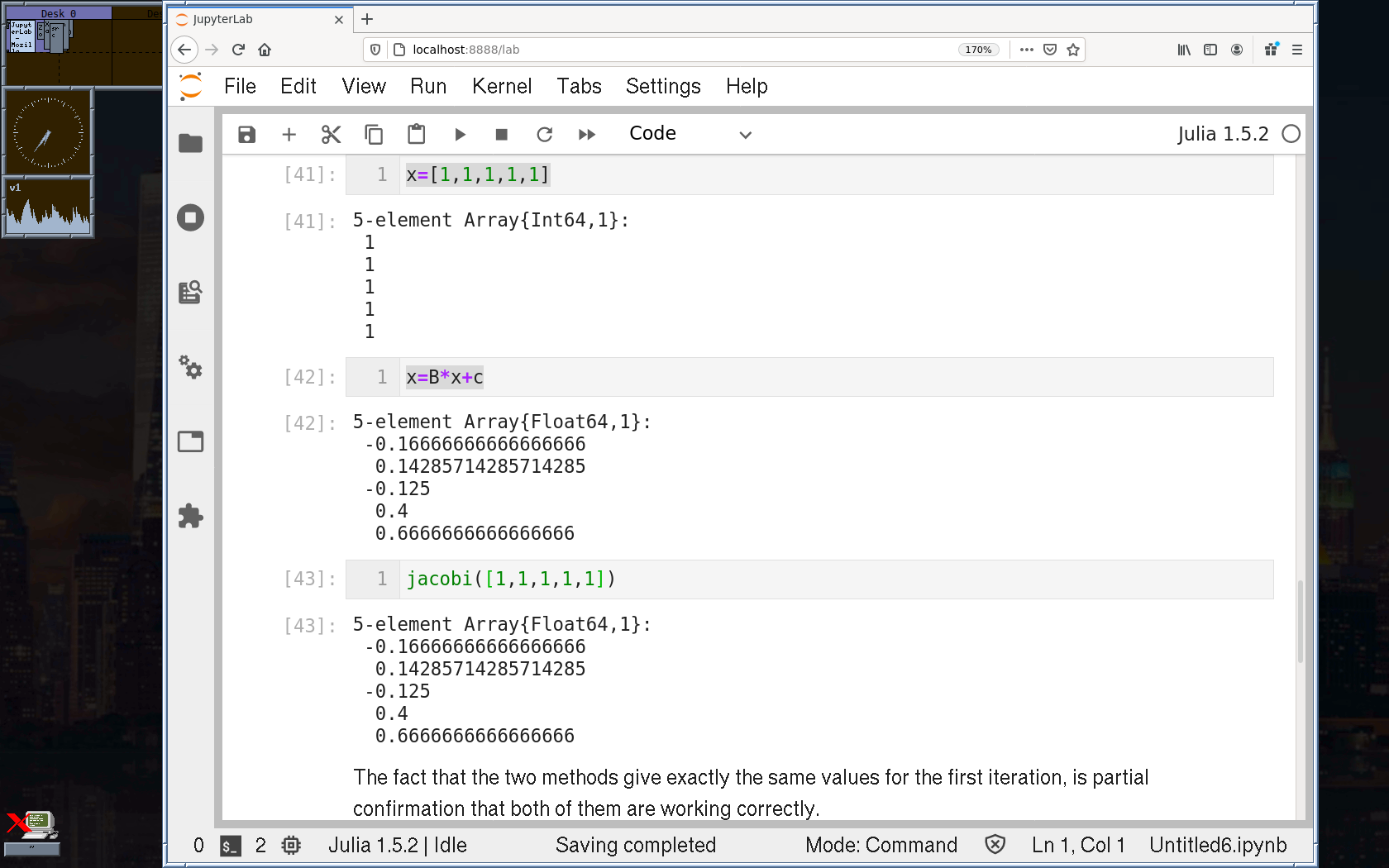Image resolution: width=1389 pixels, height=868 pixels.
Task: Open a new browser tab
Action: coord(368,19)
